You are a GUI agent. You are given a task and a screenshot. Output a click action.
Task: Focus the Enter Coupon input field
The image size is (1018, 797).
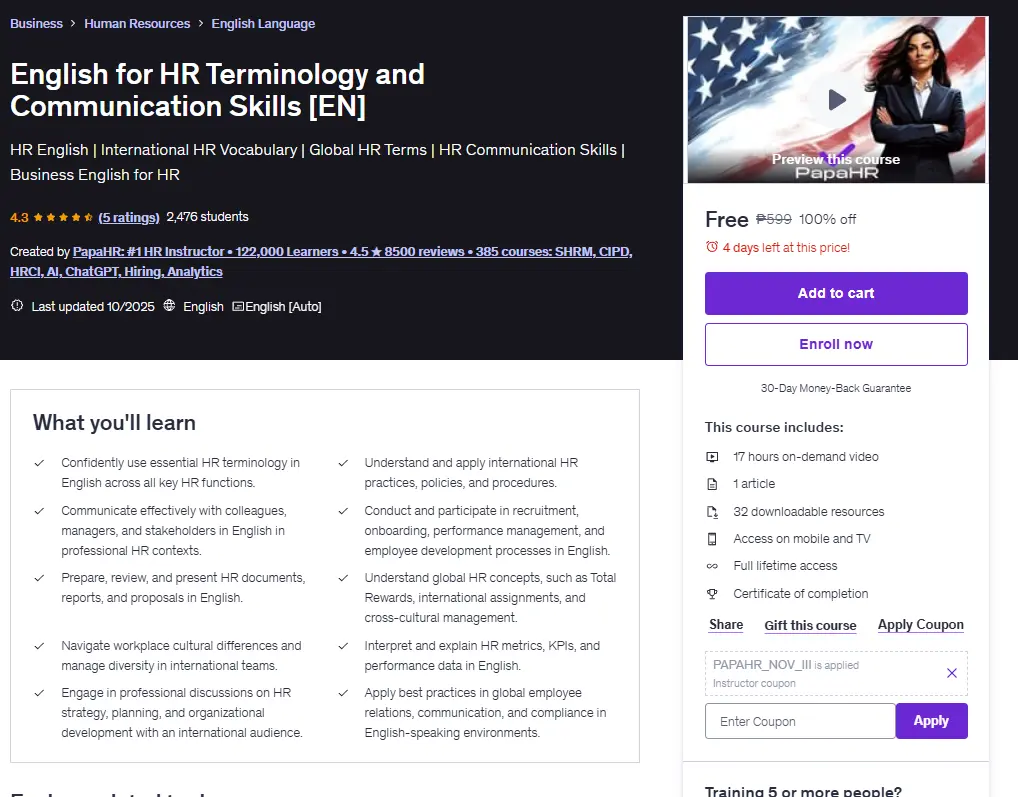800,721
